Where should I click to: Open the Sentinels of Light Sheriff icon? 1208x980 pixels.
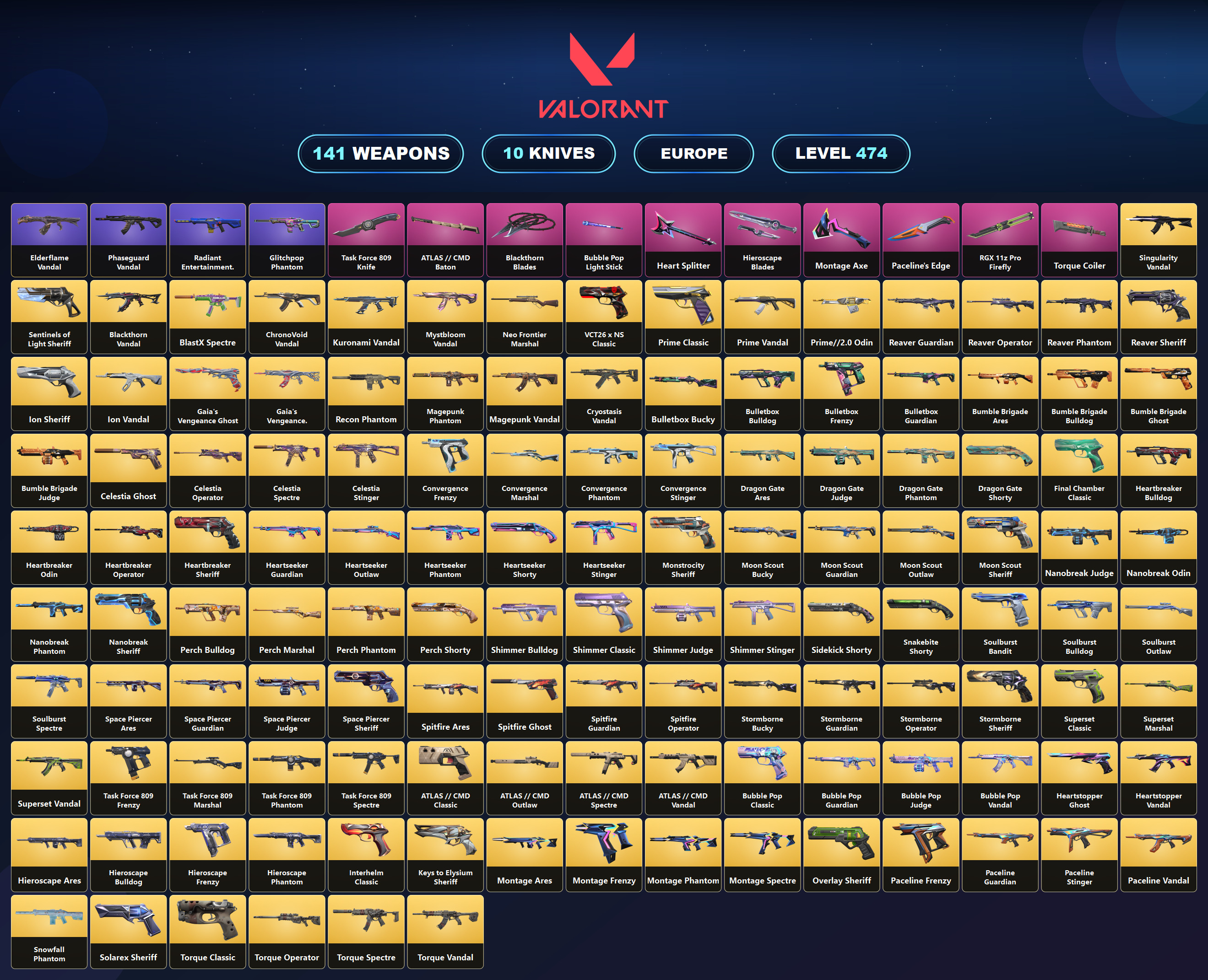49,302
